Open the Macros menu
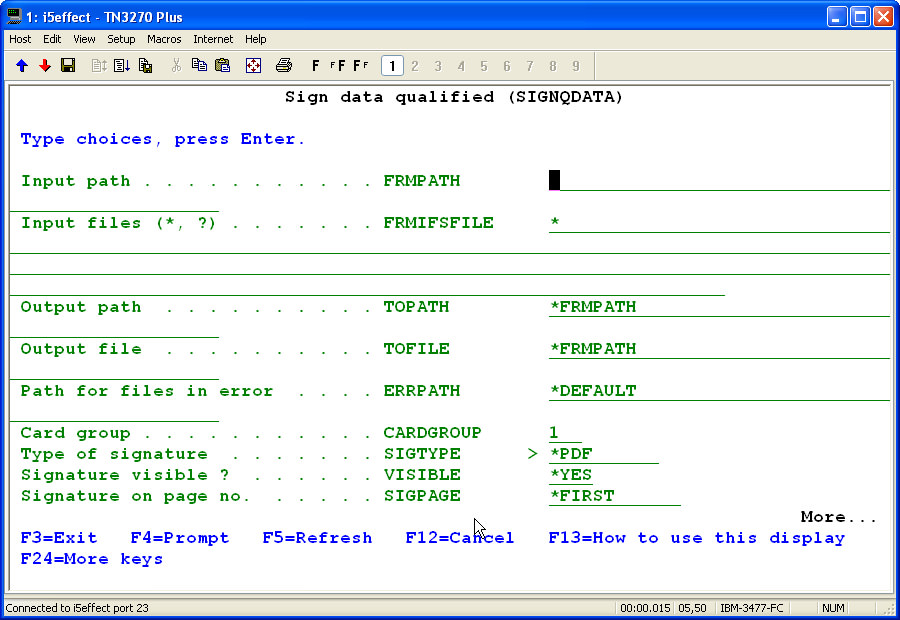This screenshot has width=900, height=620. (164, 39)
